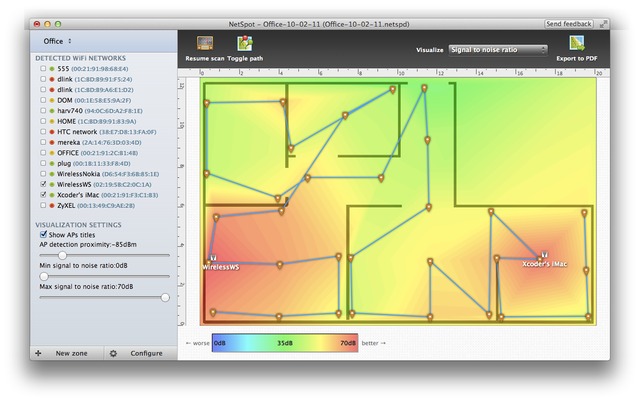
Task: Open the Signal to noise ratio dropdown
Action: tap(497, 49)
